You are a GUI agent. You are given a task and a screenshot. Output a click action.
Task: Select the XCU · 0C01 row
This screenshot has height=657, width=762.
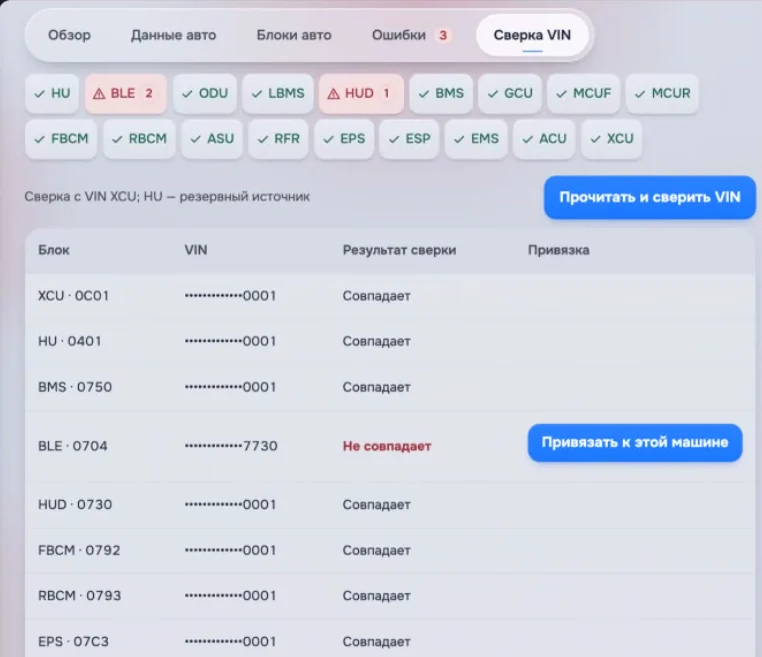[x=390, y=296]
